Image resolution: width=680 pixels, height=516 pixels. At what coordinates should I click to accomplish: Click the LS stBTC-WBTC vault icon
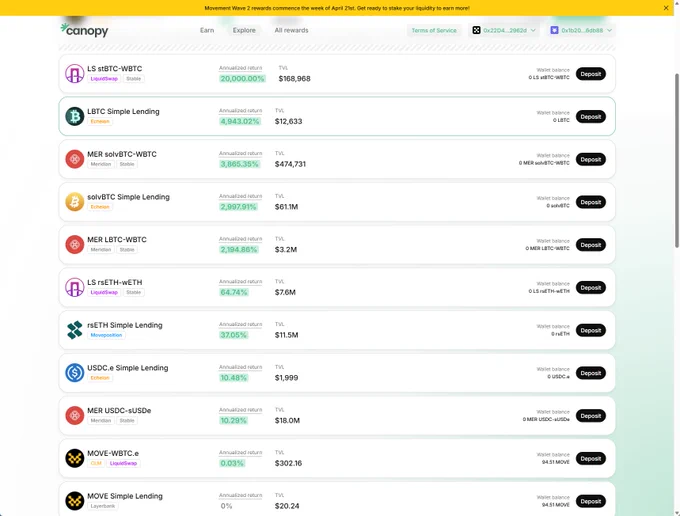pyautogui.click(x=75, y=74)
